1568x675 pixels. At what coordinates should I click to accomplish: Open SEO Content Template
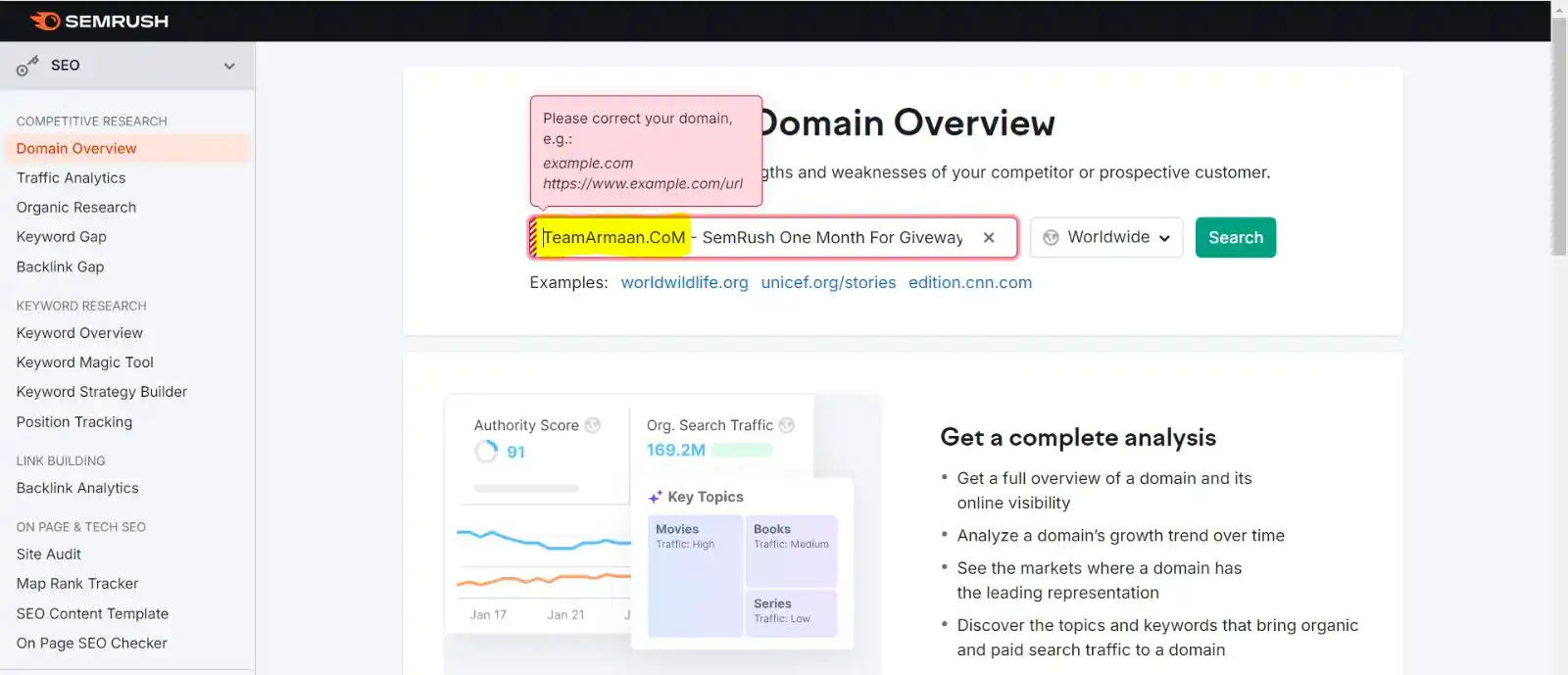click(92, 613)
